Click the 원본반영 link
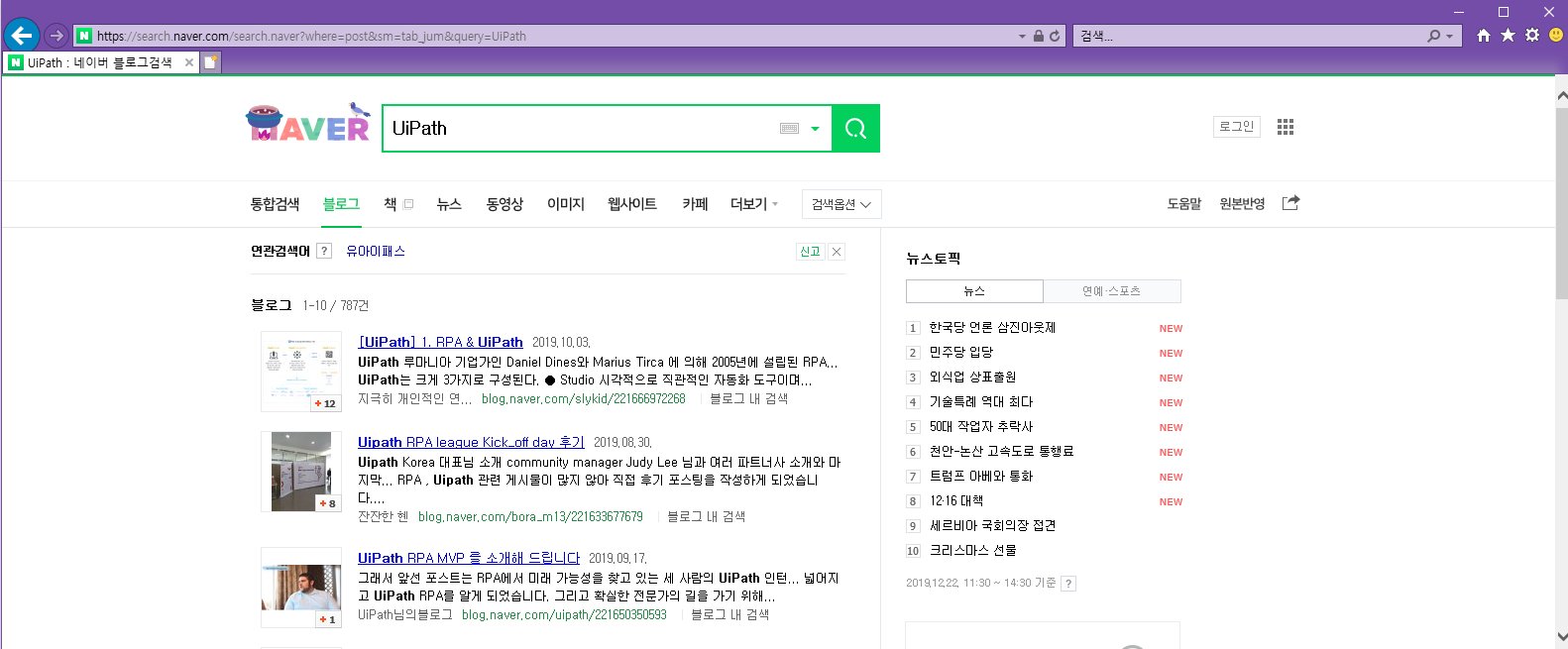1568x649 pixels. tap(1242, 204)
